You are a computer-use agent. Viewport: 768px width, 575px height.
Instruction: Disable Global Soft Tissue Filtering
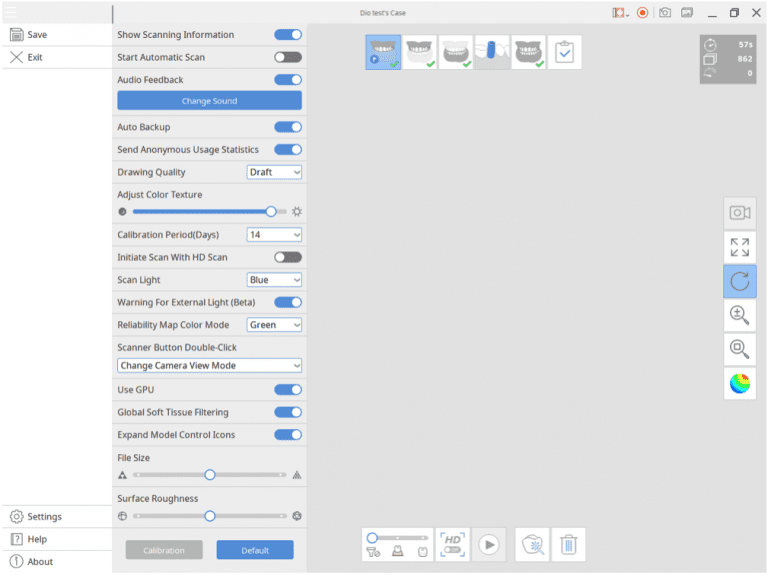288,412
